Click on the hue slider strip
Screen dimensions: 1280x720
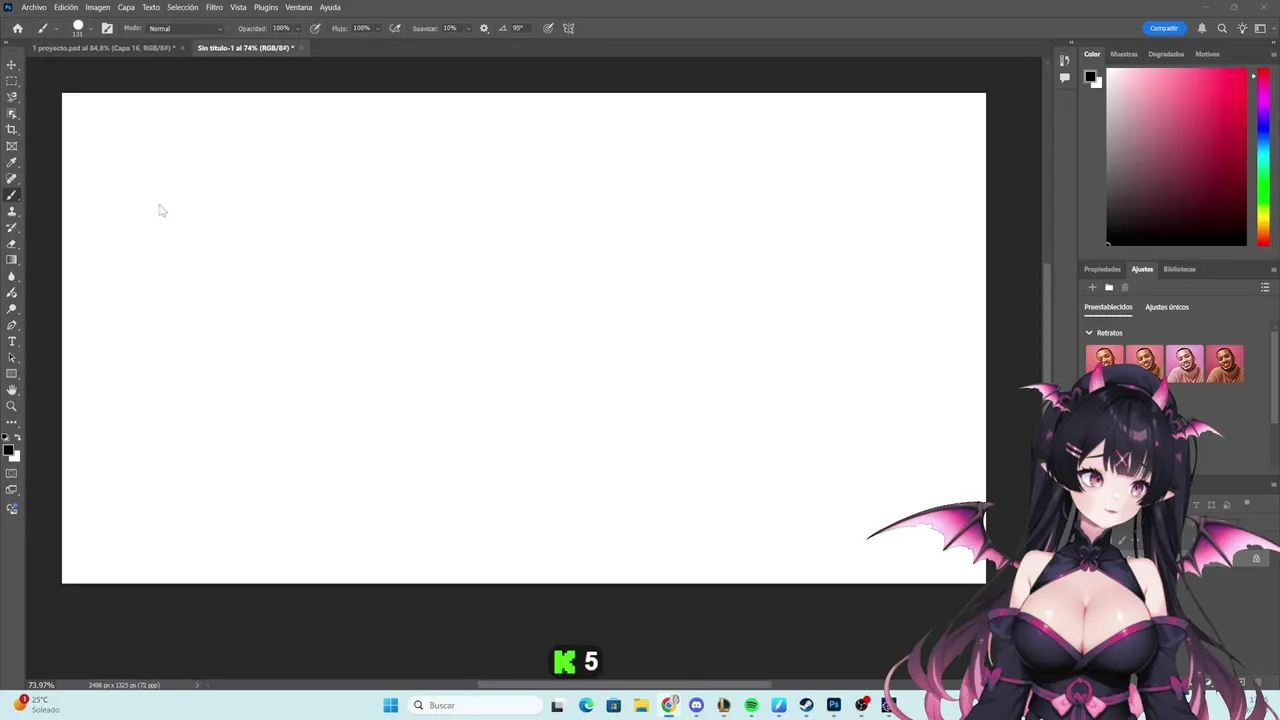(x=1263, y=157)
